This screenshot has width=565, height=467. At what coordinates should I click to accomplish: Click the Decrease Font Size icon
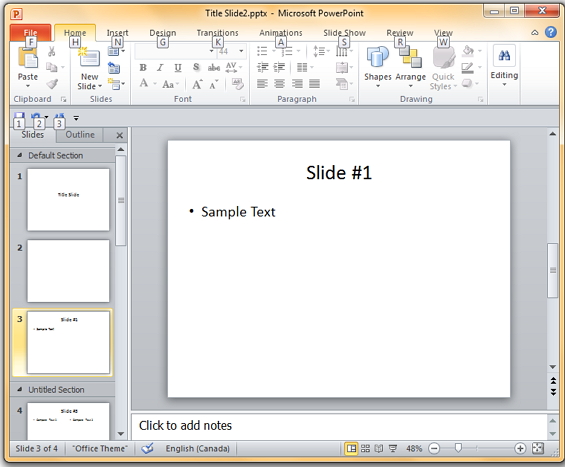(214, 85)
